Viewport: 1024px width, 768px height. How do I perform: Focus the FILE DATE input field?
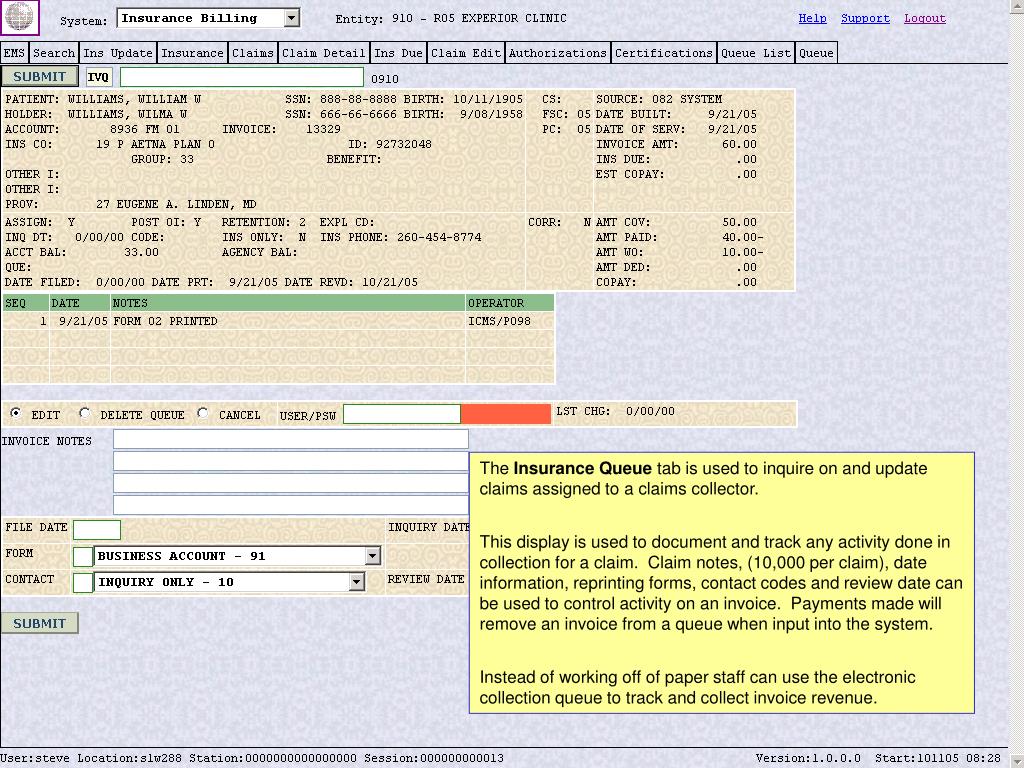[97, 530]
